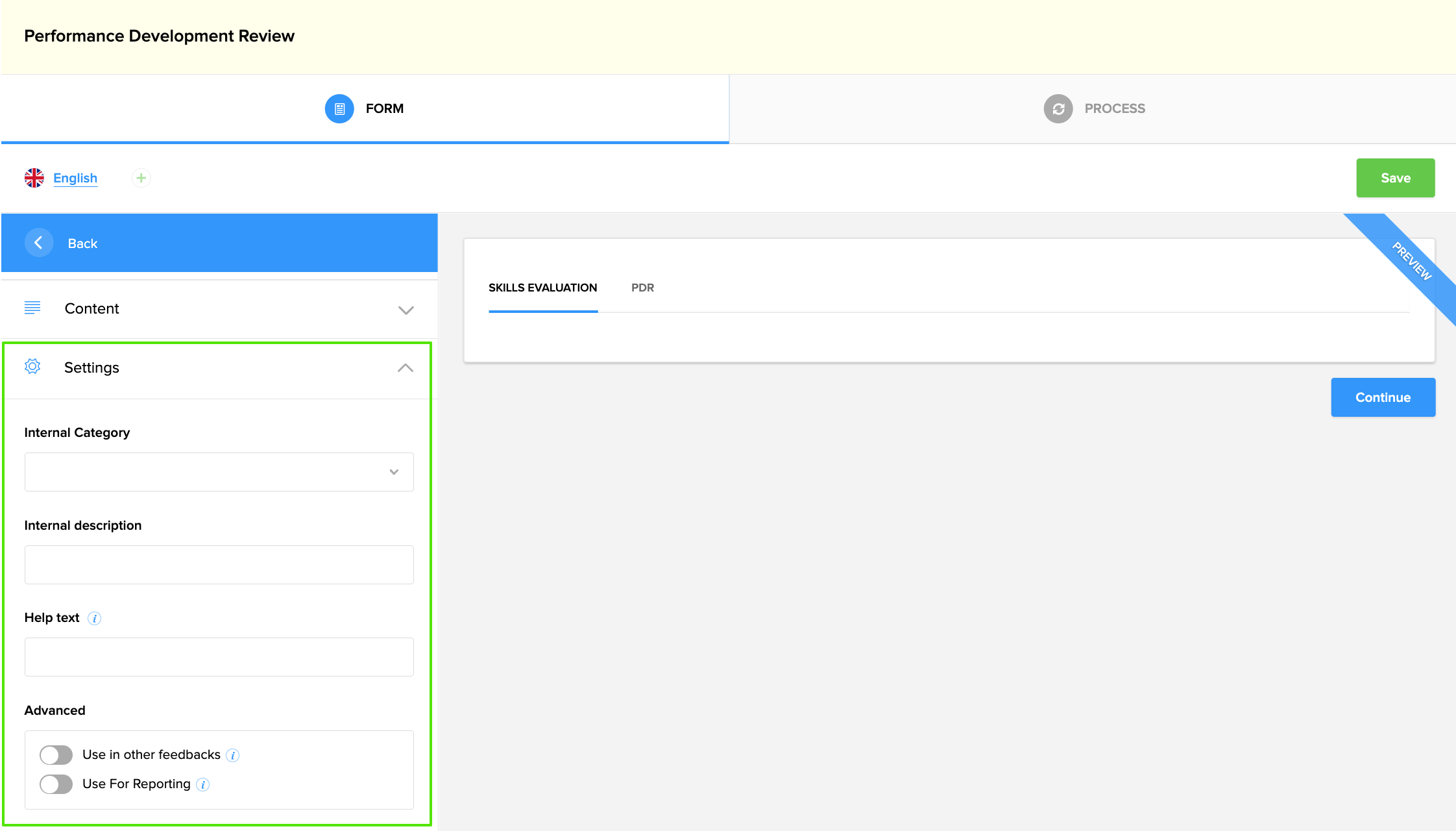
Task: Click the Content lines icon
Action: (x=32, y=308)
